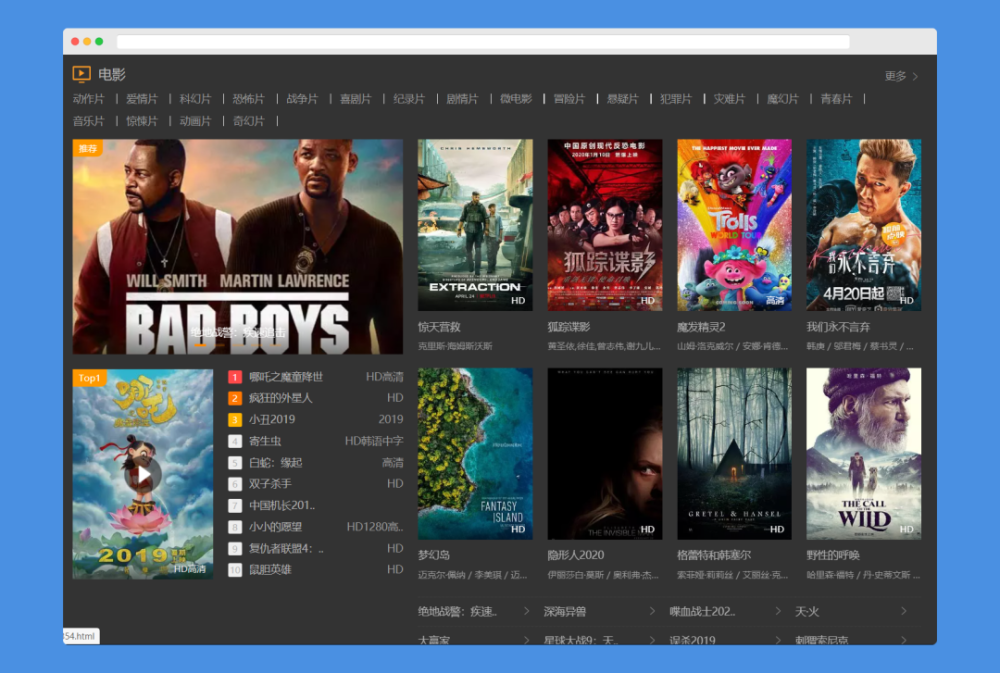Open the Extraction movie poster

475,225
